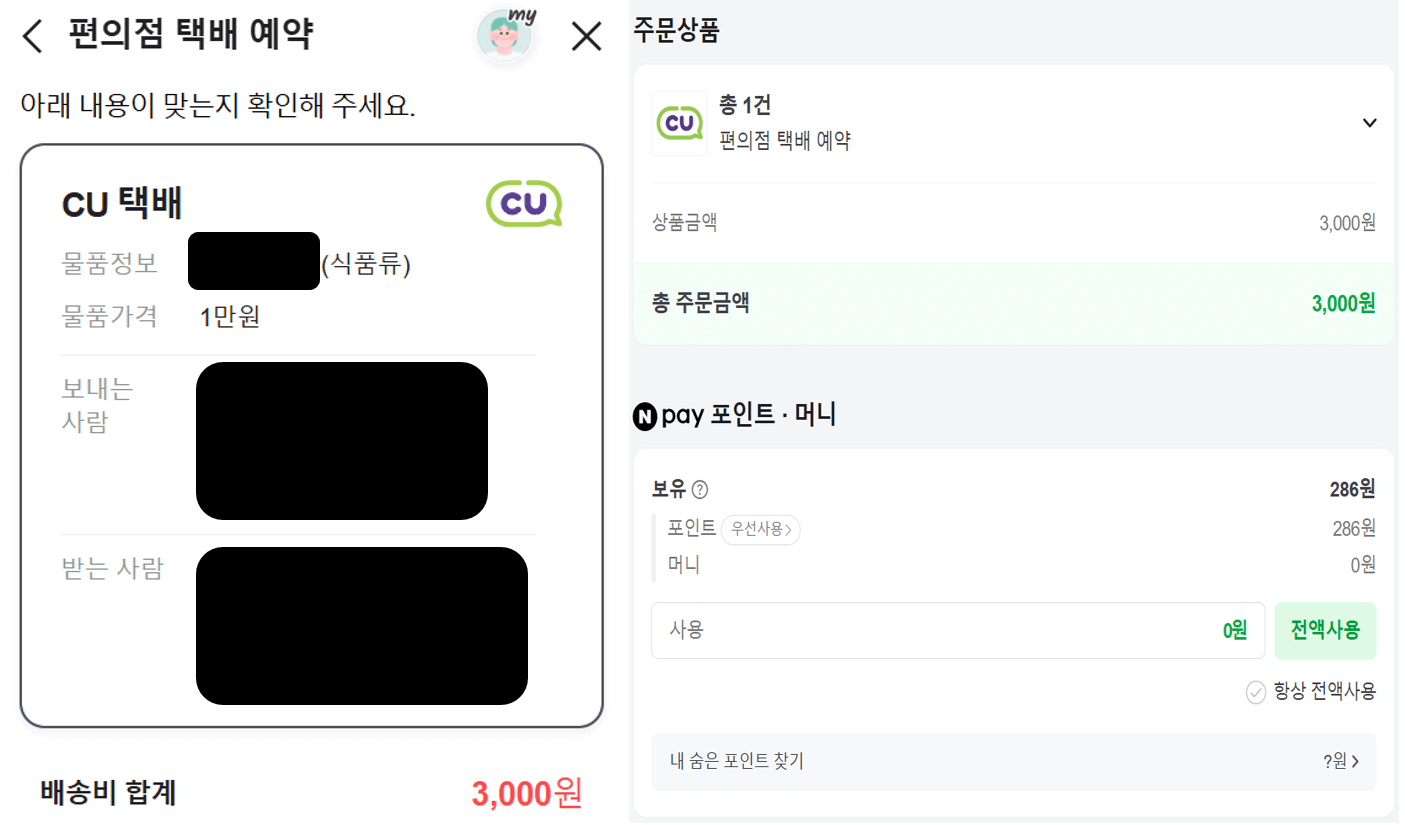Click the 사용 amount input field

(x=957, y=631)
